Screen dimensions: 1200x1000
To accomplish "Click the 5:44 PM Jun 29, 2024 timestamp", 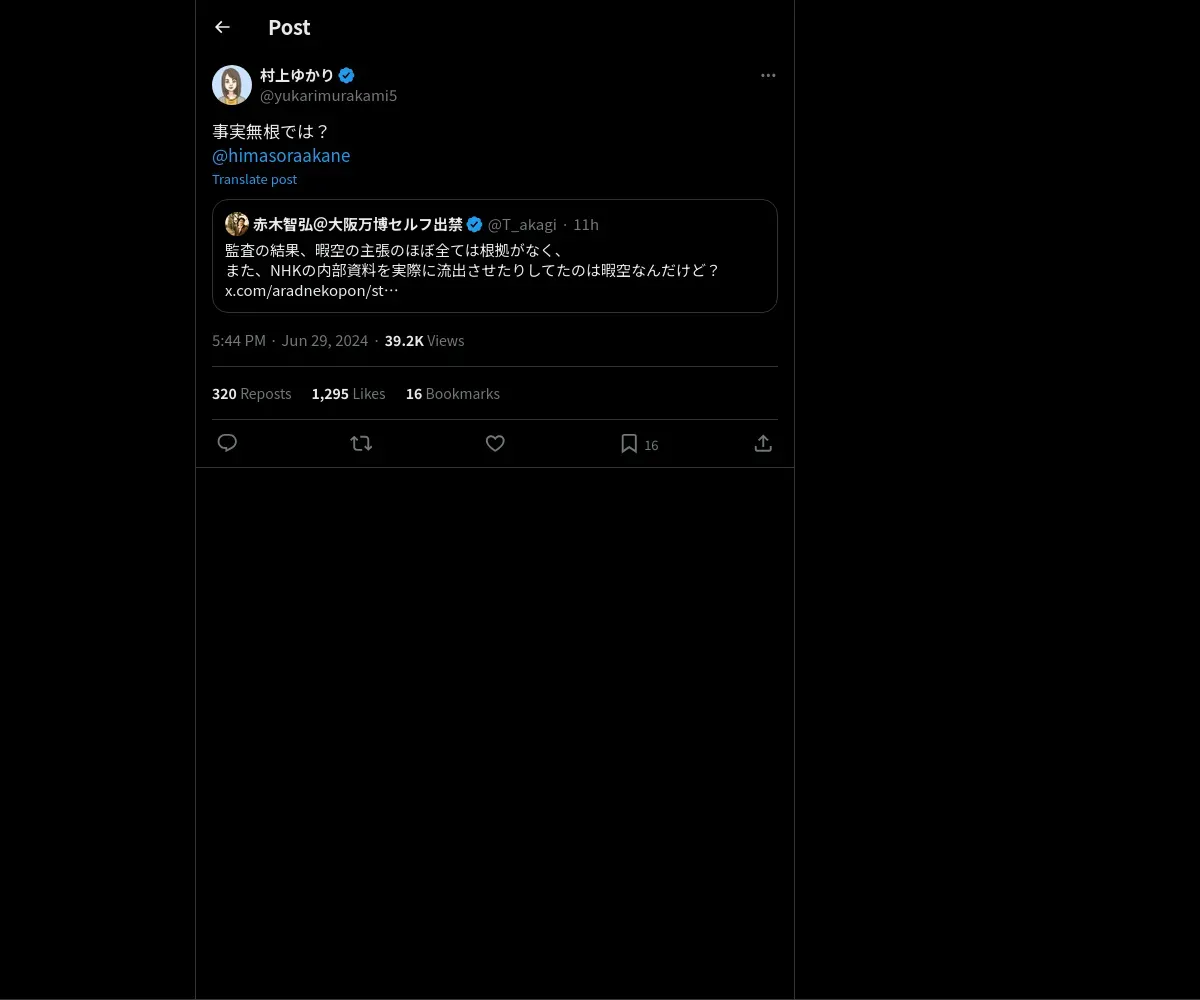I will point(290,340).
